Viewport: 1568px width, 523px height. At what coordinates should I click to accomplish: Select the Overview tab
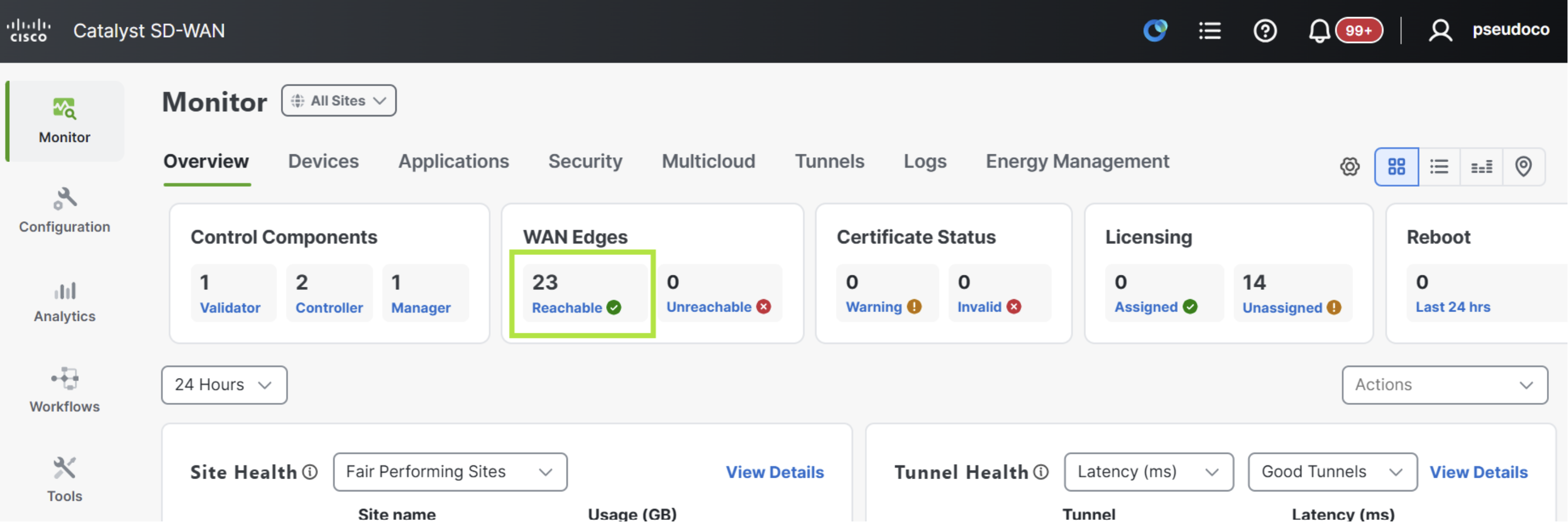[x=206, y=161]
